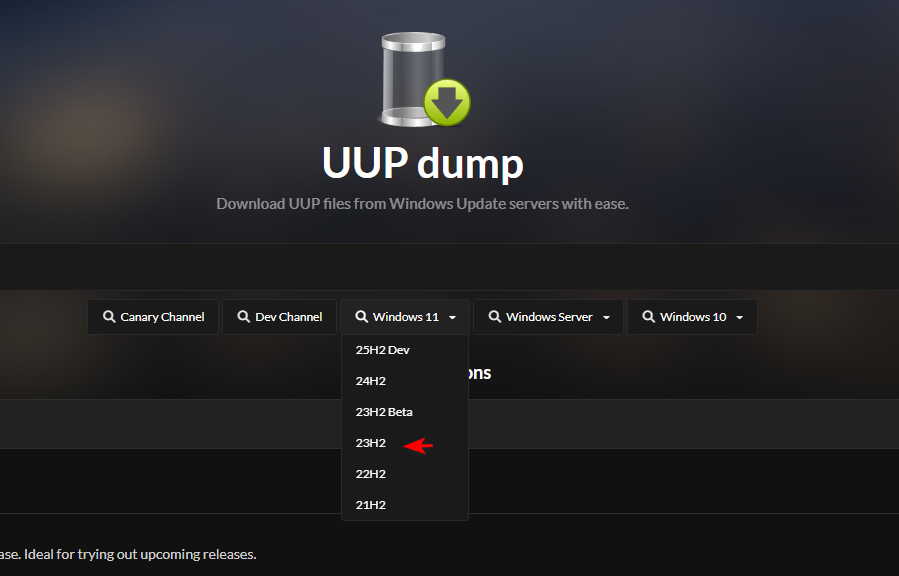This screenshot has height=576, width=899.
Task: Click the 'Download UUP files' tagline text
Action: (422, 203)
